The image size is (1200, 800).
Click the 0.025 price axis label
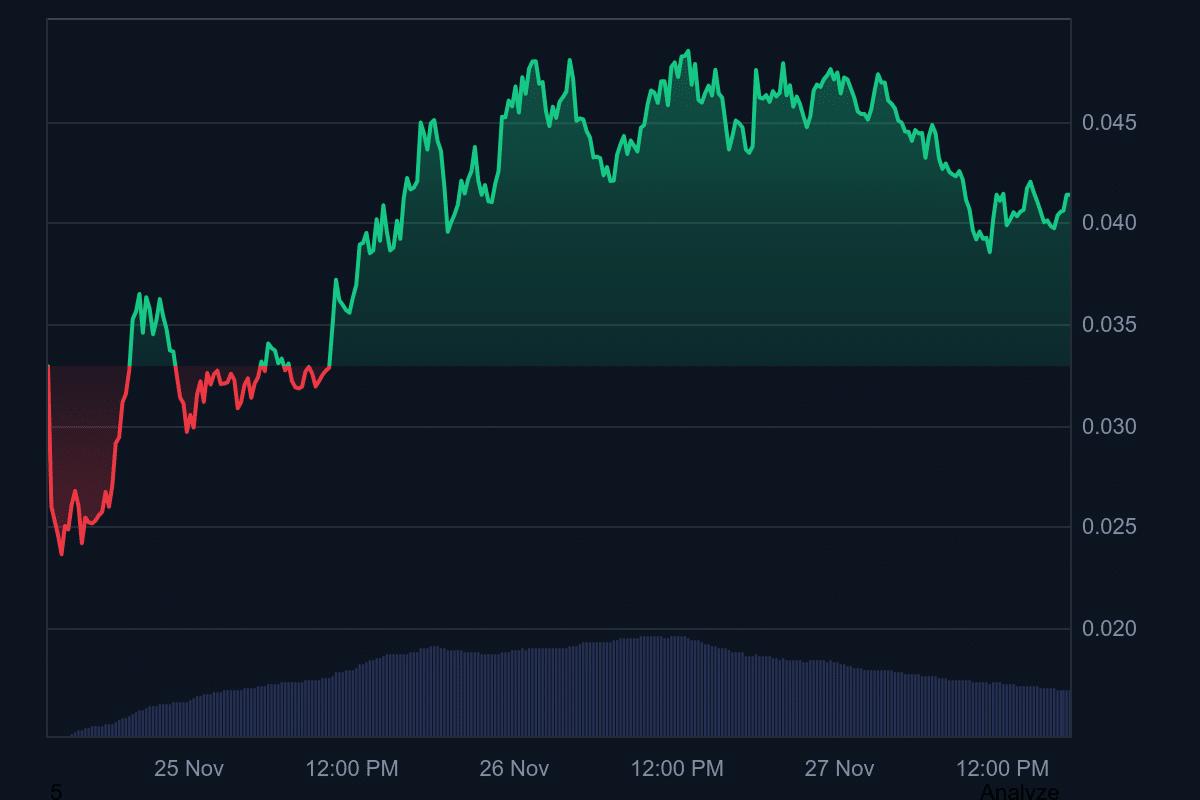click(x=1109, y=527)
